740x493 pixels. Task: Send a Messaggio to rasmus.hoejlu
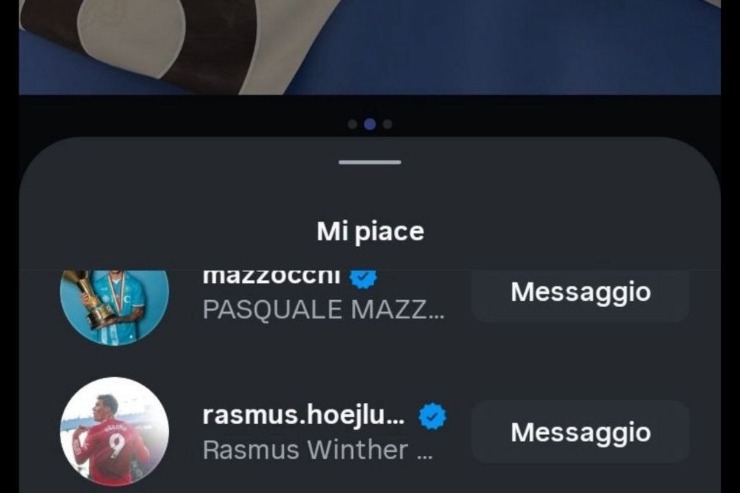point(580,432)
